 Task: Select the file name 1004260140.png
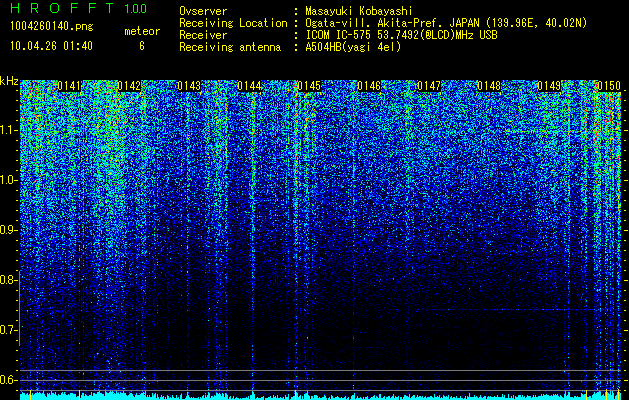51,27
